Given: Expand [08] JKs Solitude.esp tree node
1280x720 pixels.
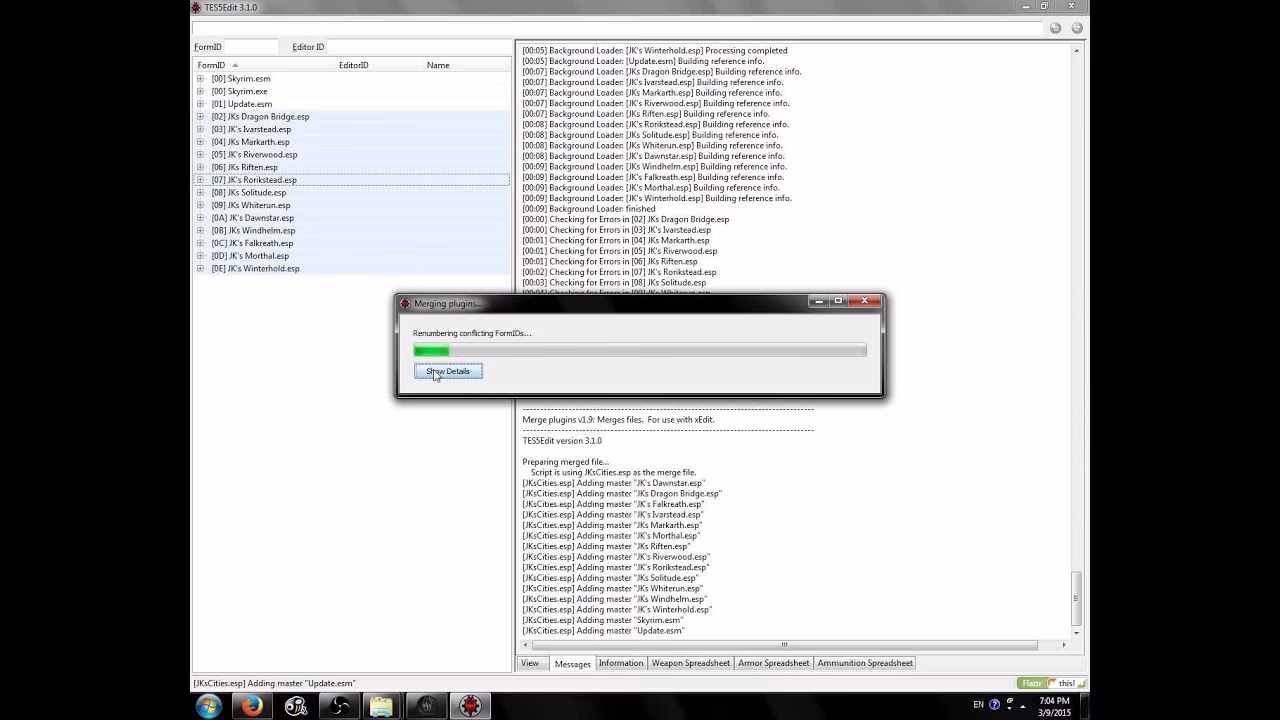Looking at the screenshot, I should 200,192.
